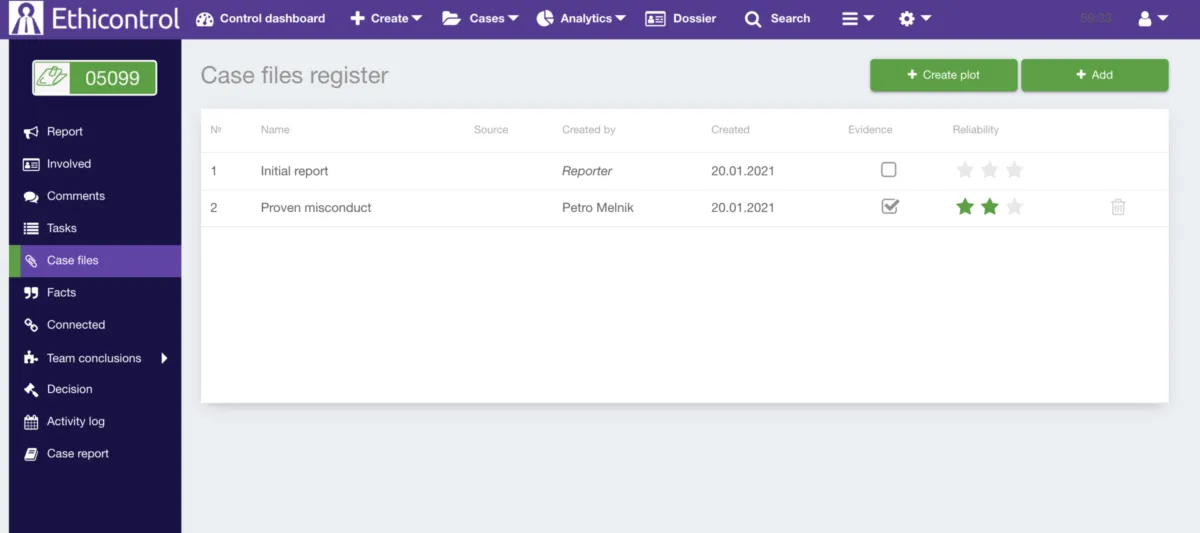Click first star for Proven misconduct

click(965, 207)
